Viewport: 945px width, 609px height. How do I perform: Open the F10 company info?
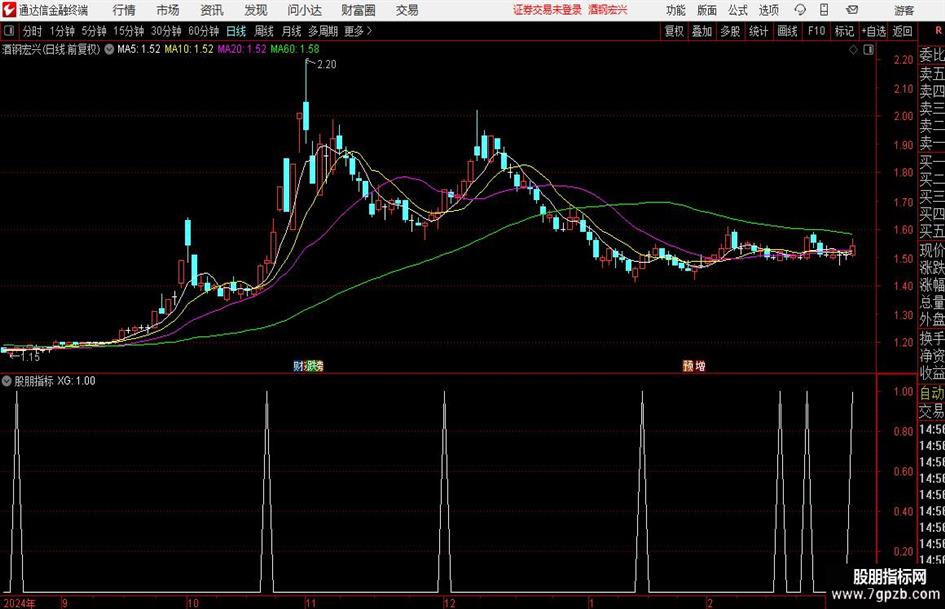(x=816, y=31)
